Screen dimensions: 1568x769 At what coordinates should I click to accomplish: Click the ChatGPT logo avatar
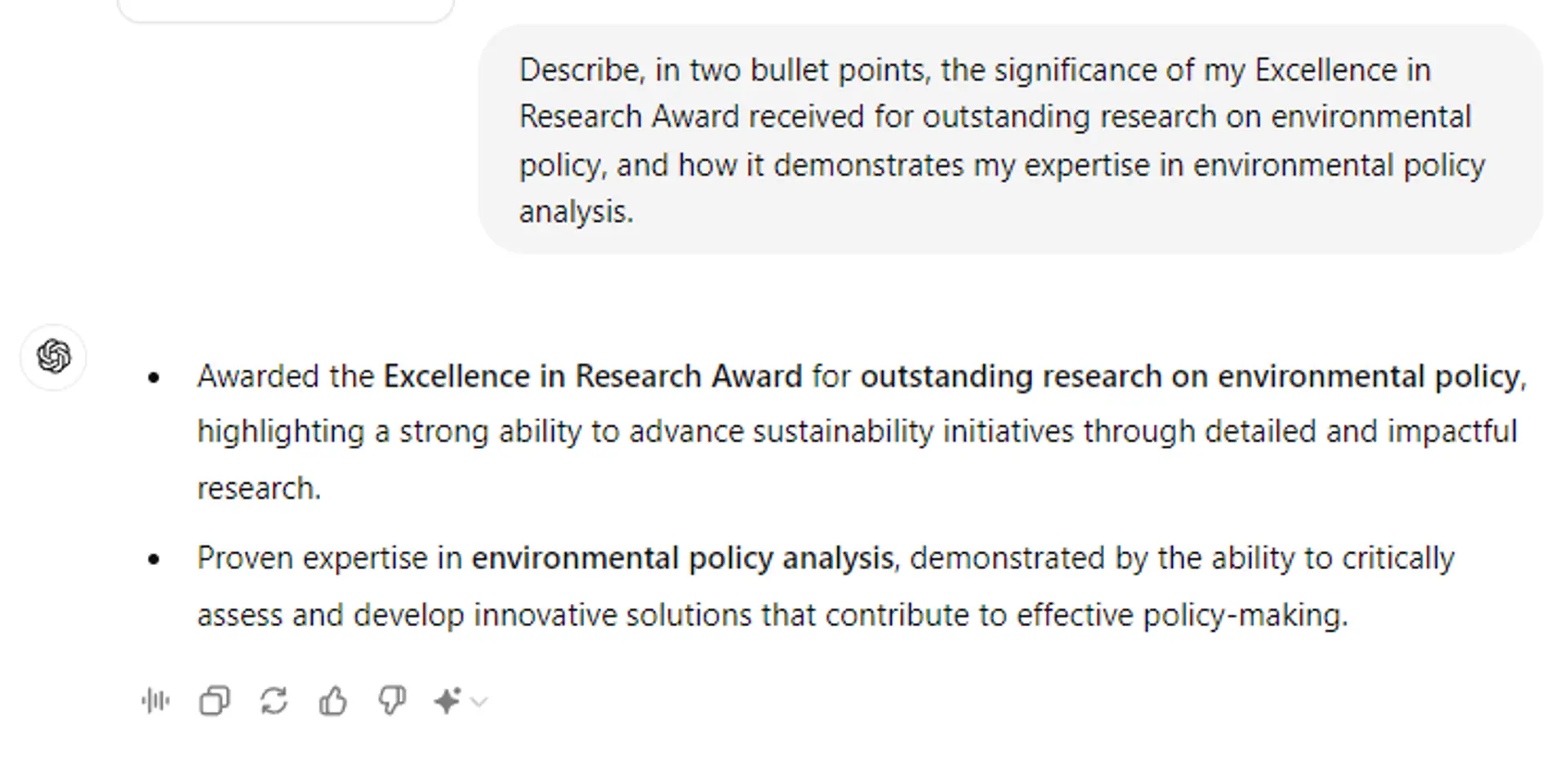[x=54, y=357]
